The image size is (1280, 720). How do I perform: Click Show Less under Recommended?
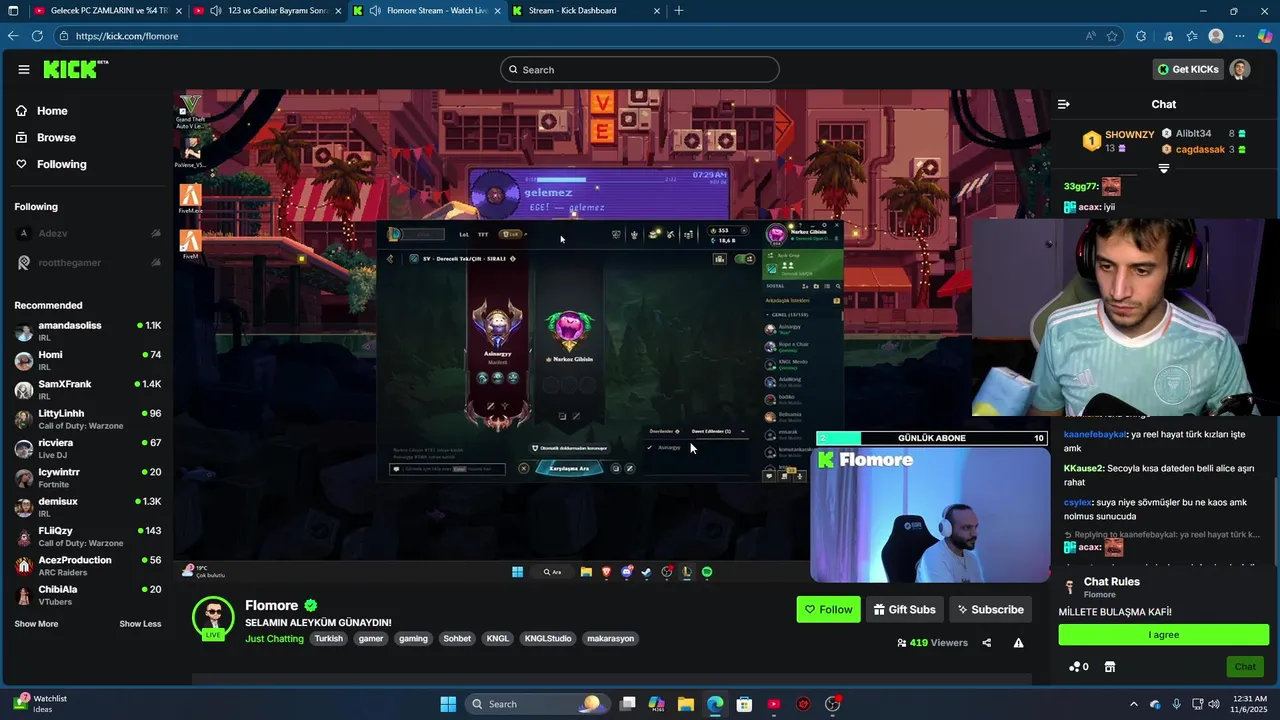[140, 624]
